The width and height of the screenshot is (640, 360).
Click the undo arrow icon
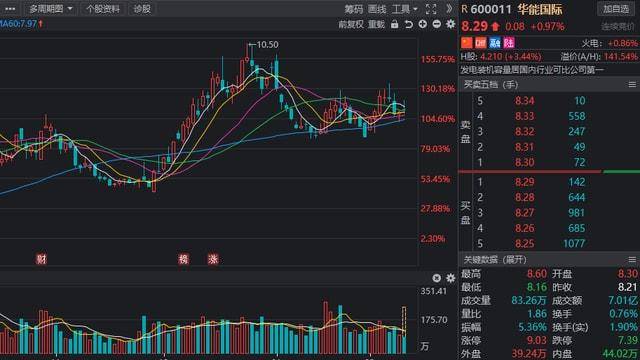click(409, 24)
